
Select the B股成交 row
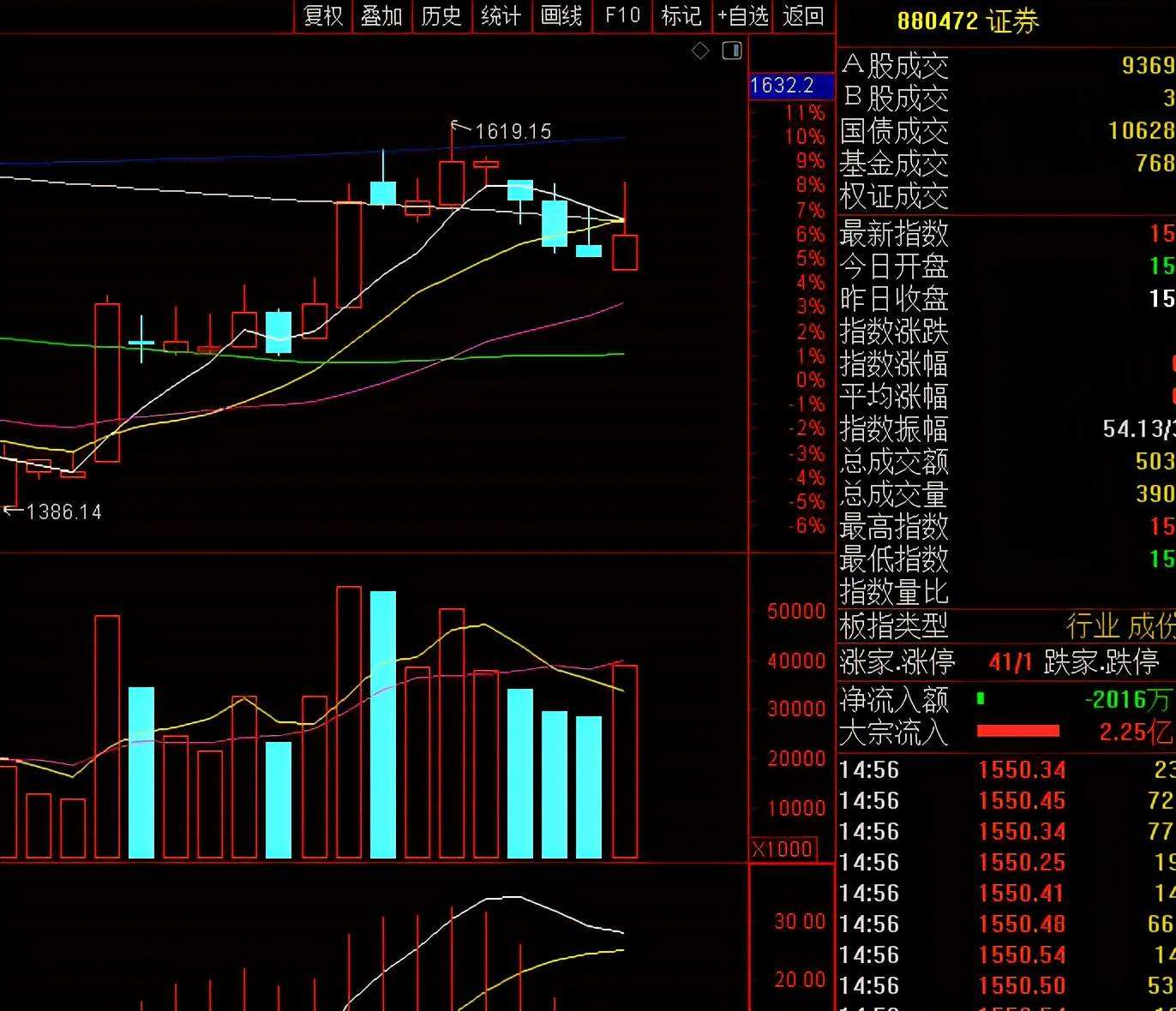click(1006, 99)
